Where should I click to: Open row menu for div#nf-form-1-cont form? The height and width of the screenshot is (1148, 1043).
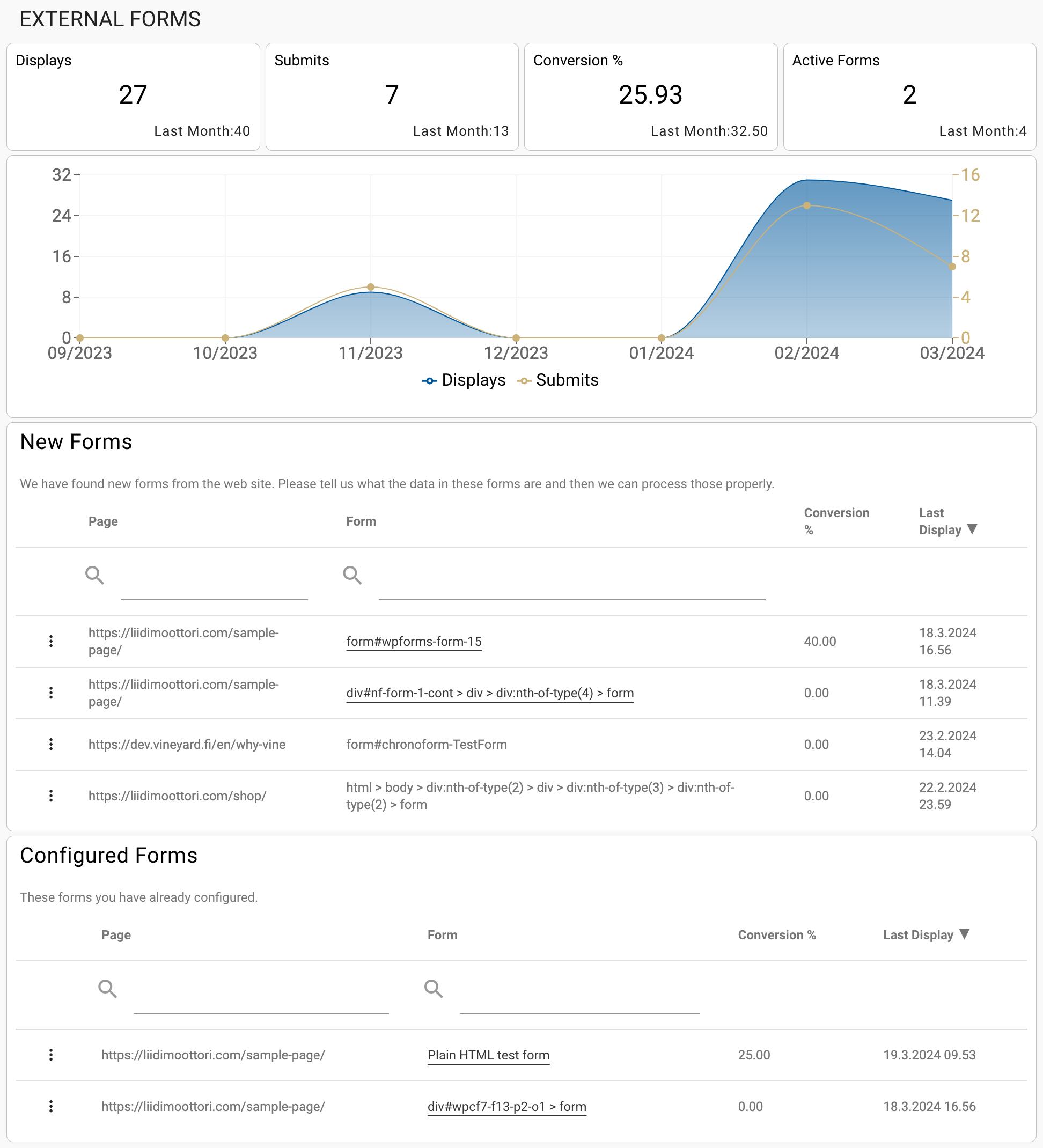[x=50, y=693]
